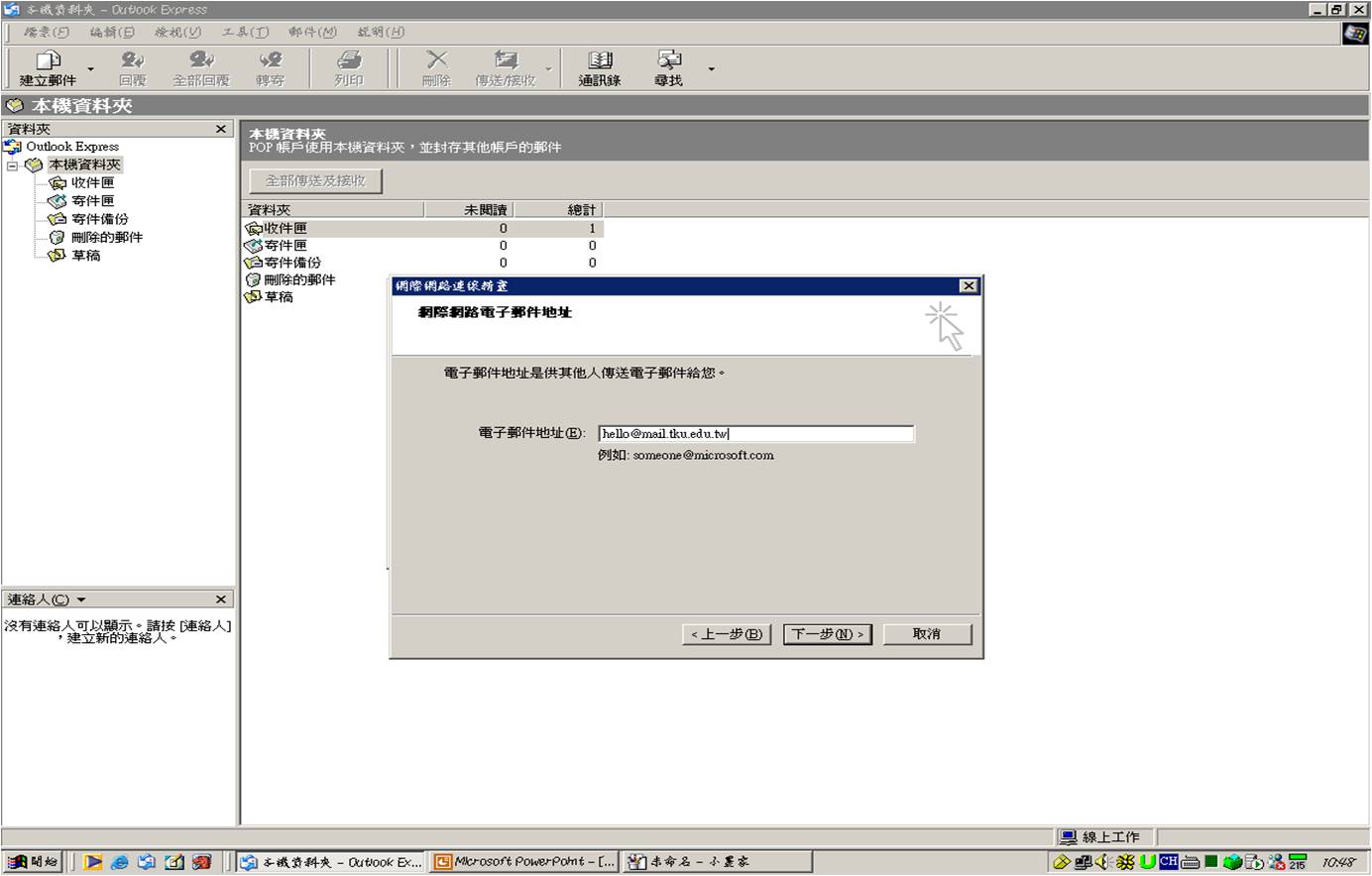
Task: Click the 資料夾 column header
Action: tap(334, 210)
